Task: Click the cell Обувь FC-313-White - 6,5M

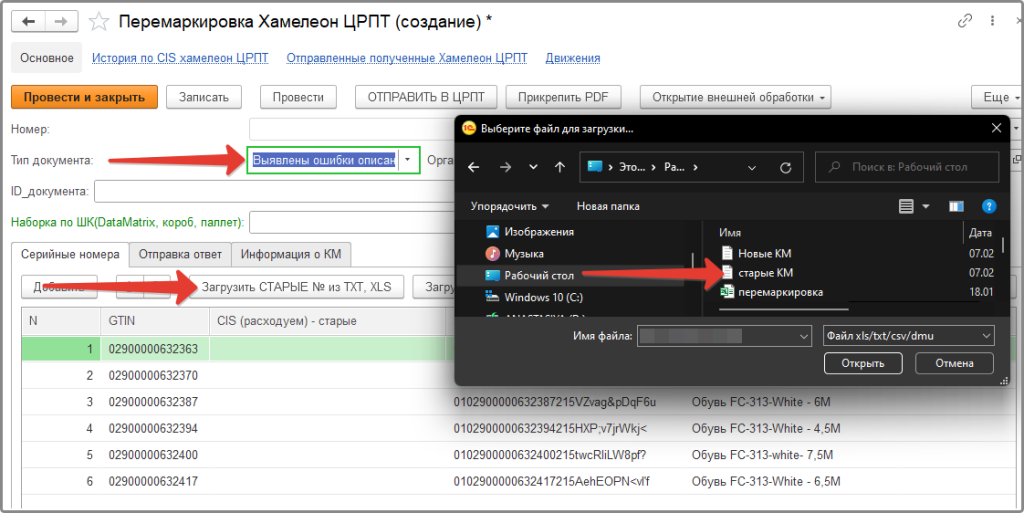Action: [766, 481]
